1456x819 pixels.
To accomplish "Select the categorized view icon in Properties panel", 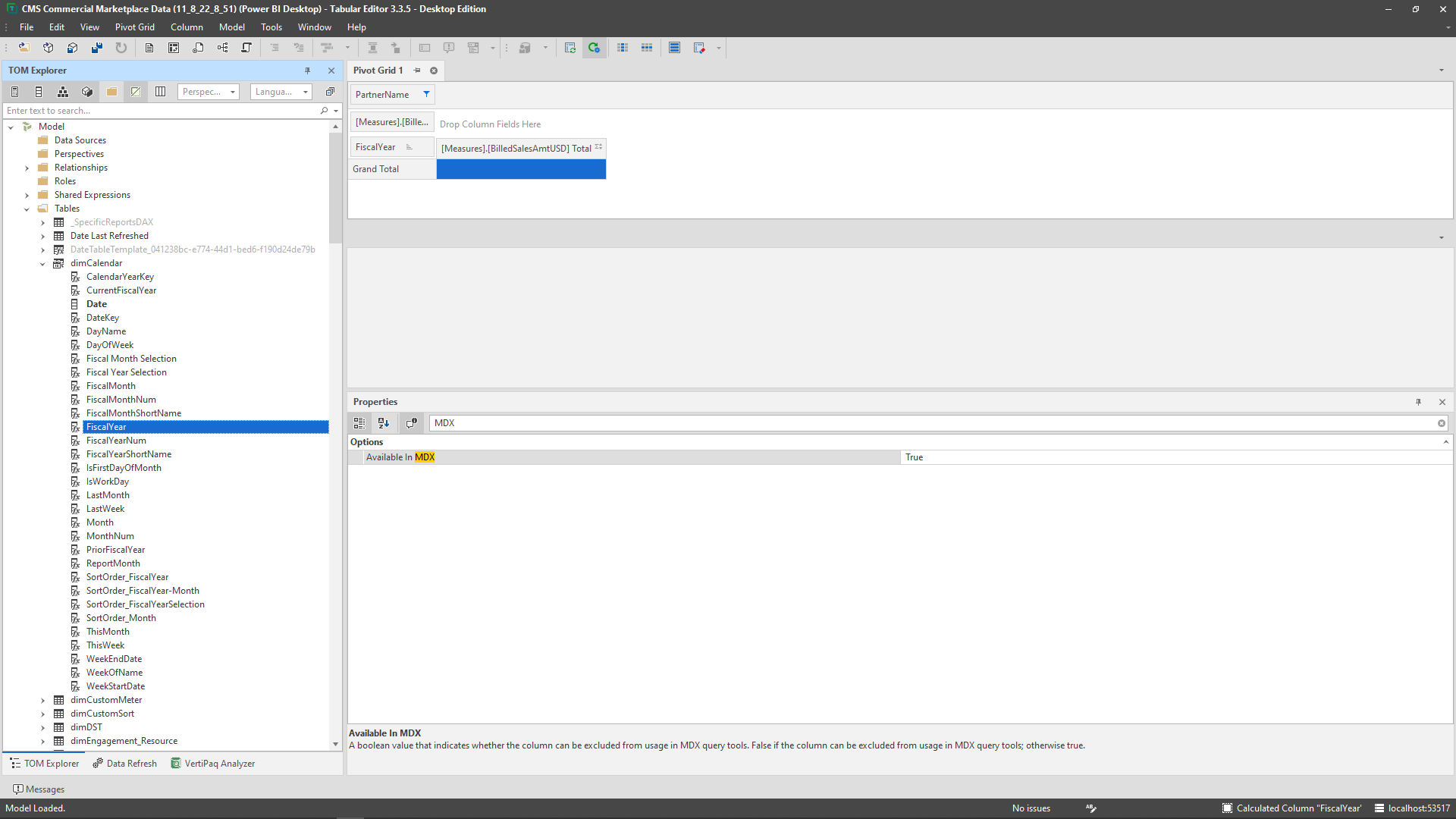I will [359, 423].
